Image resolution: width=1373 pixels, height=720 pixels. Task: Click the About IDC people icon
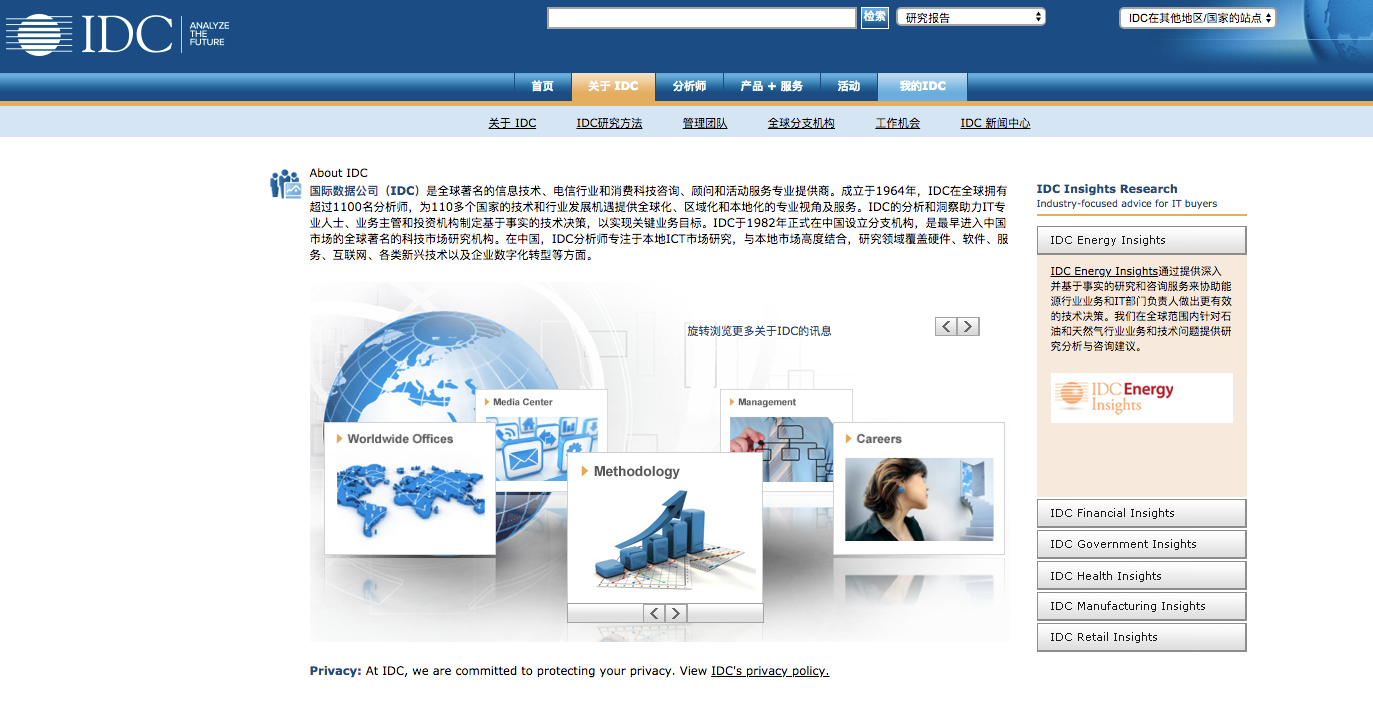[286, 184]
